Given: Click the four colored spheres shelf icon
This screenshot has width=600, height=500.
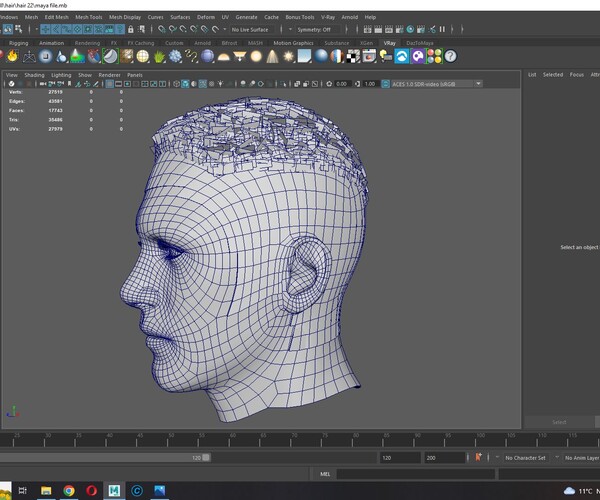Looking at the screenshot, I should click(434, 57).
